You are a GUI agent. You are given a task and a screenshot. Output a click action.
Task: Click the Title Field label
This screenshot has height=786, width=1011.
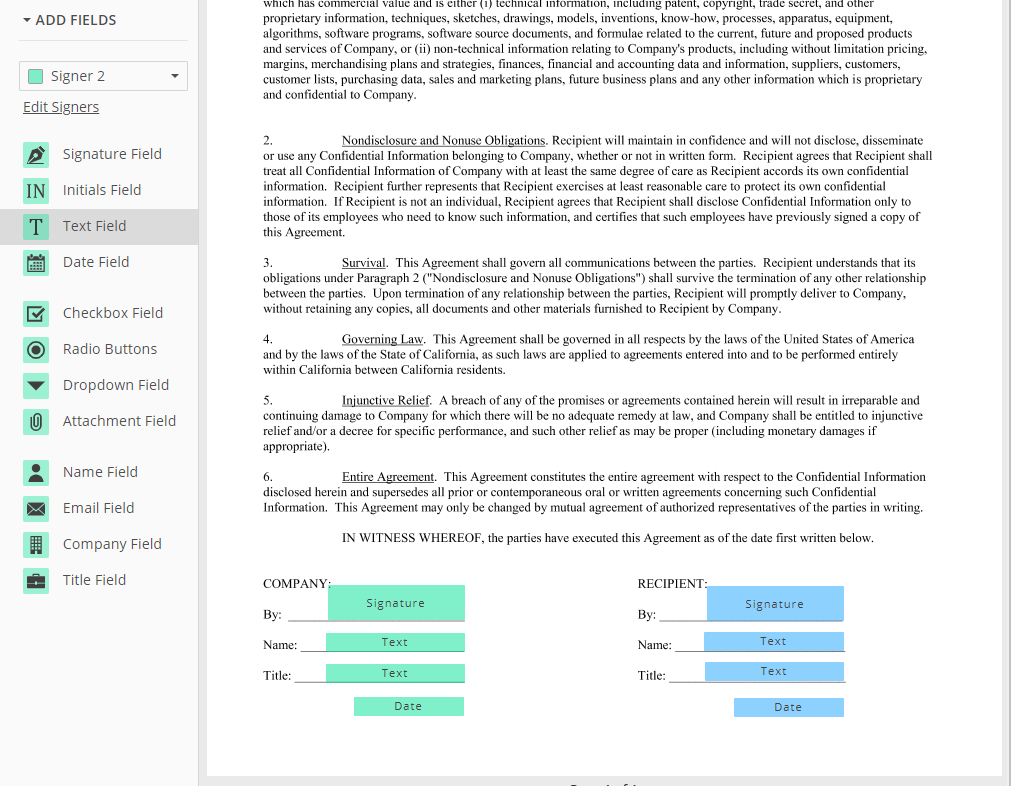click(x=94, y=581)
